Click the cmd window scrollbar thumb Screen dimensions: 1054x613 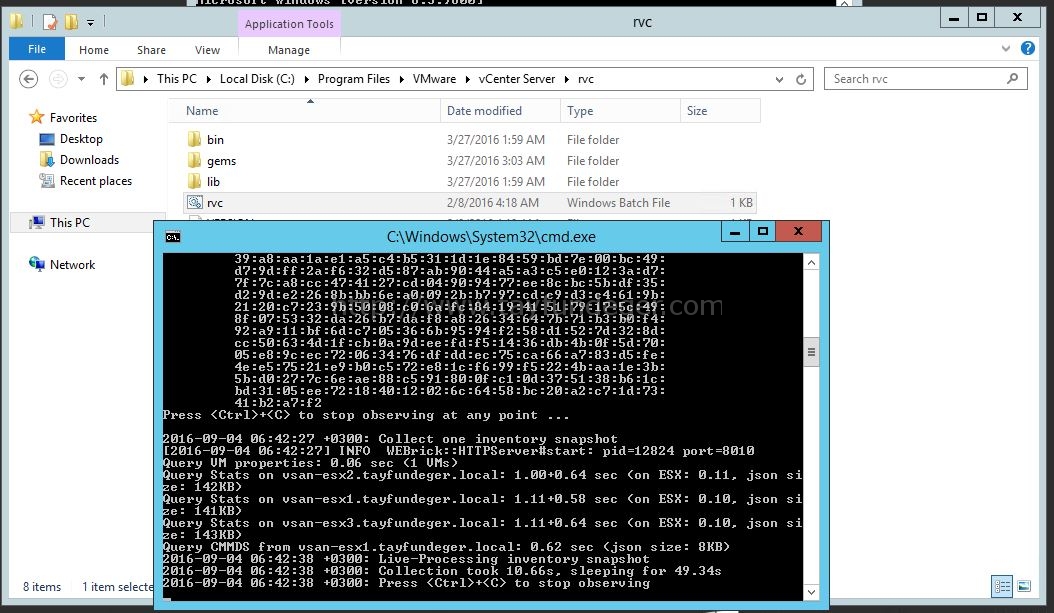811,352
